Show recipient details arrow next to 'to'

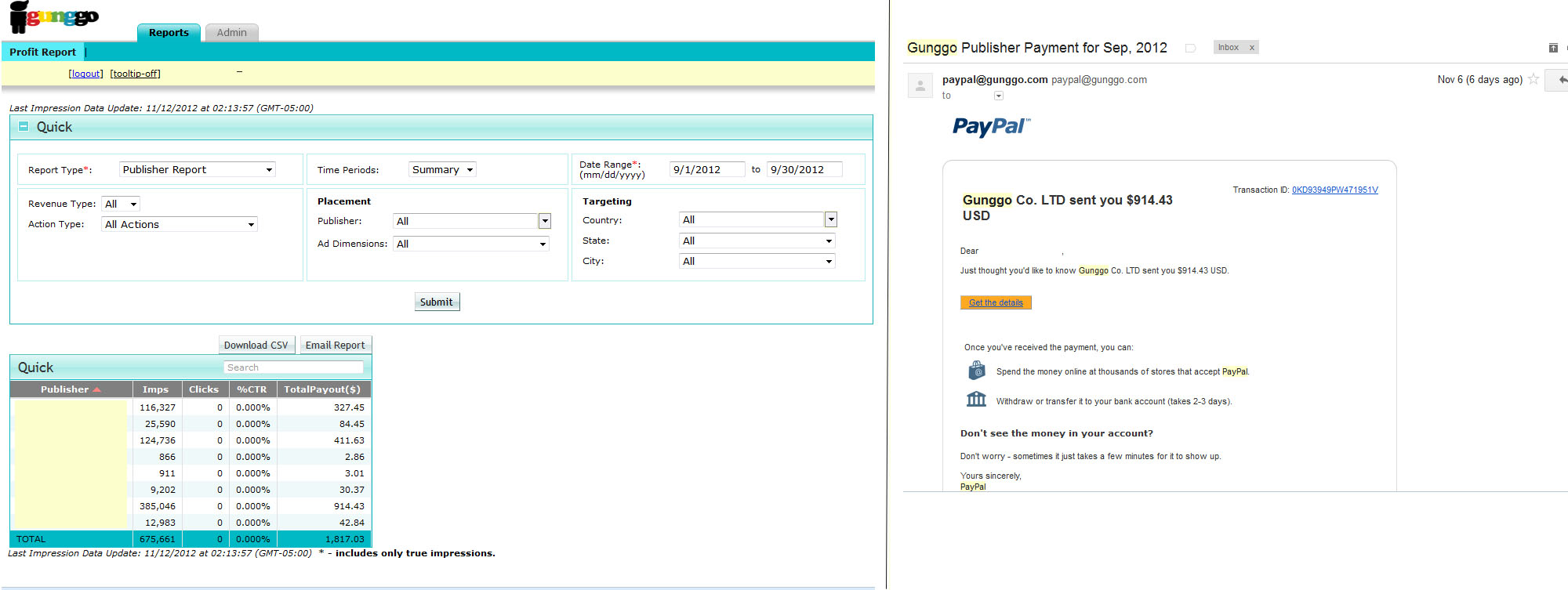tap(999, 96)
